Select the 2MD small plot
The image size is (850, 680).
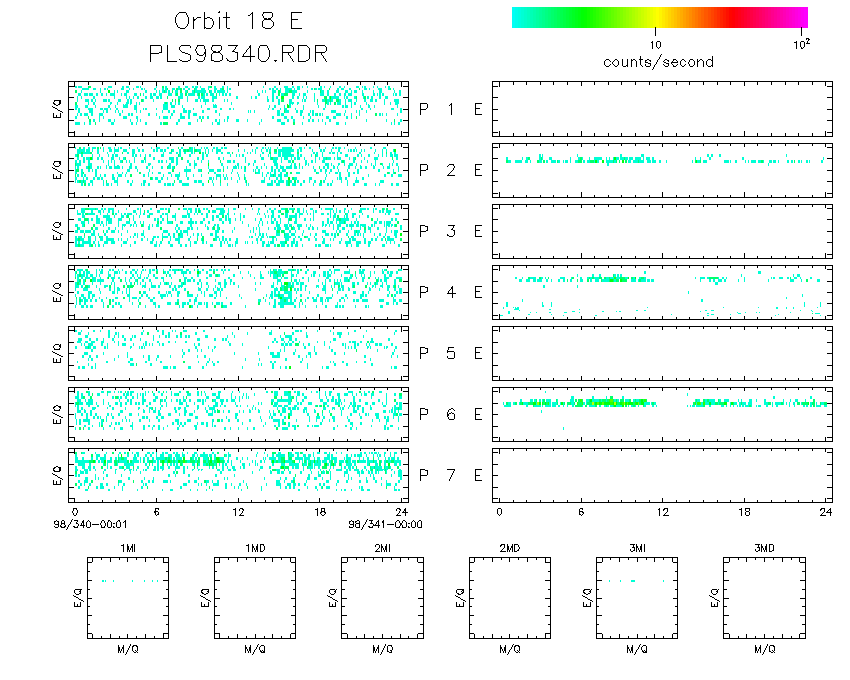(x=510, y=598)
